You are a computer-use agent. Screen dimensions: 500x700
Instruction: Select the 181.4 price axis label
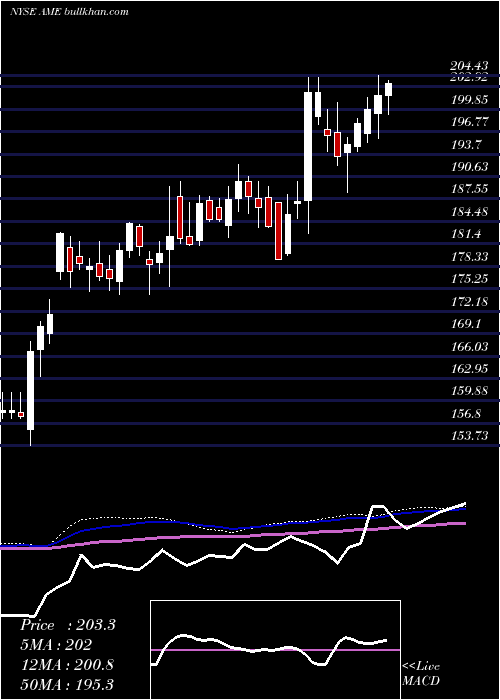[x=466, y=234]
